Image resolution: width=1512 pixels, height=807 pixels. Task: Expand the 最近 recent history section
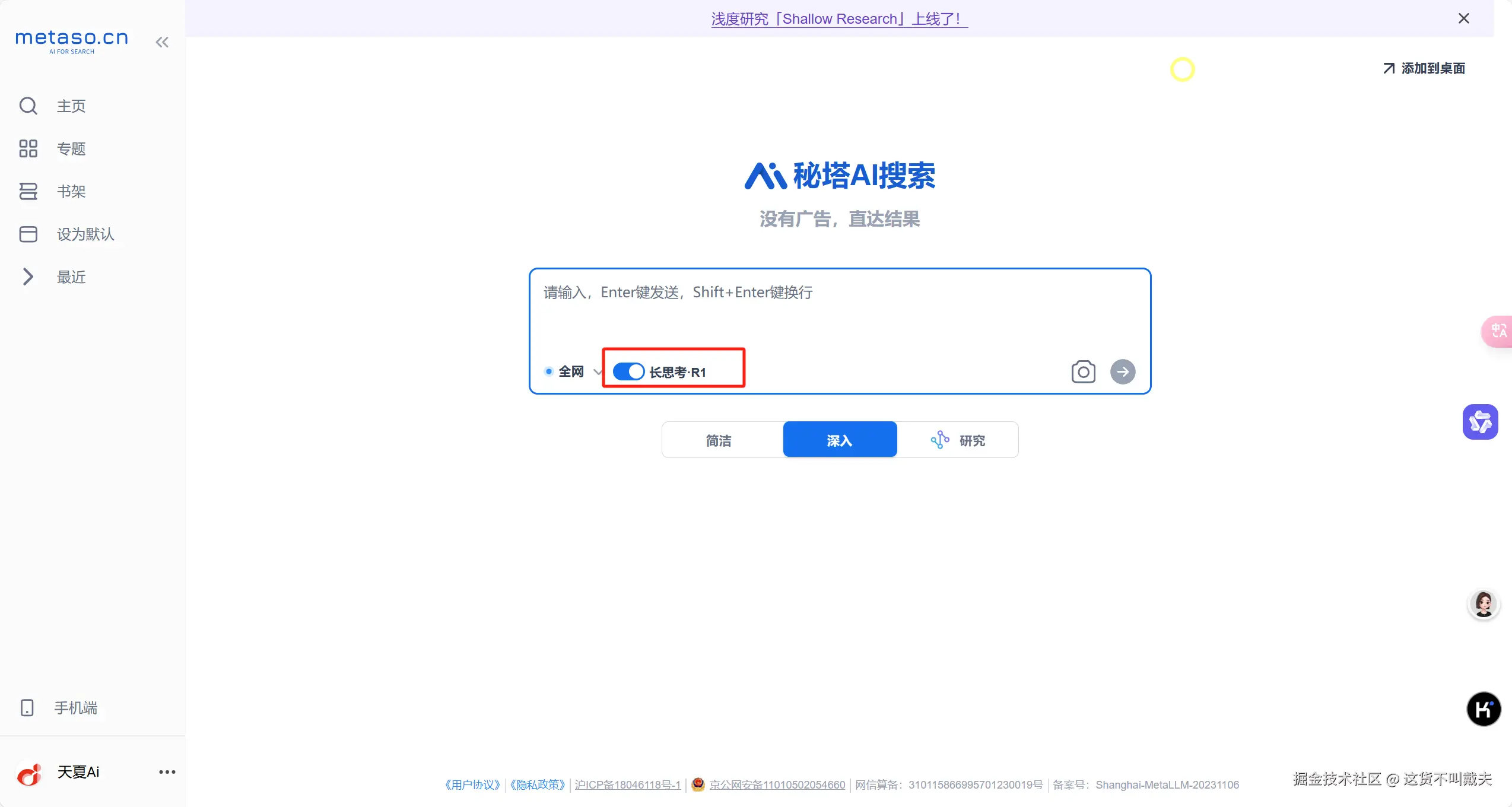click(x=28, y=277)
